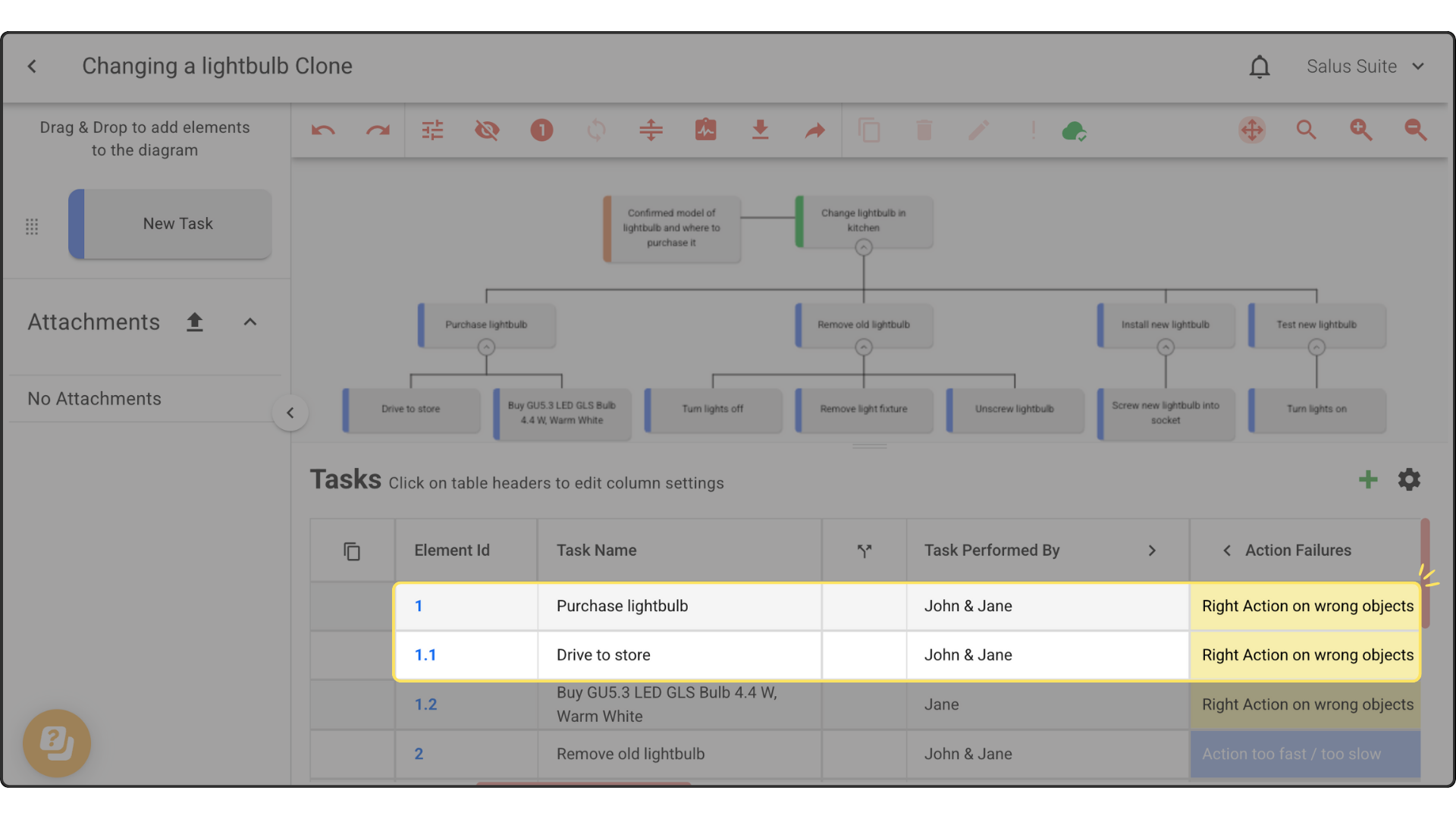
Task: Click yellow Action Failures cell for Drive to store
Action: point(1306,655)
